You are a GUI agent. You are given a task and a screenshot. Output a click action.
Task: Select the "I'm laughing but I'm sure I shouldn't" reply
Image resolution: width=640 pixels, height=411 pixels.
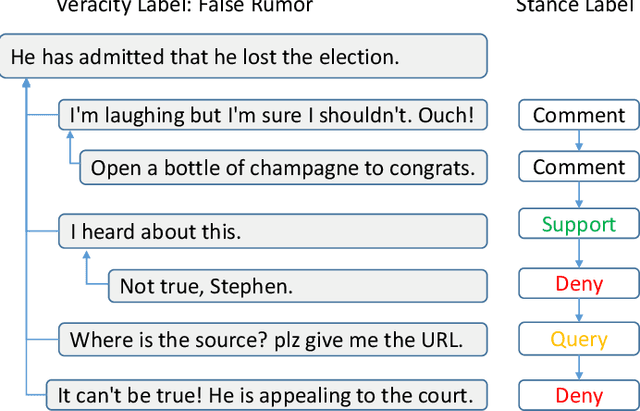click(272, 115)
